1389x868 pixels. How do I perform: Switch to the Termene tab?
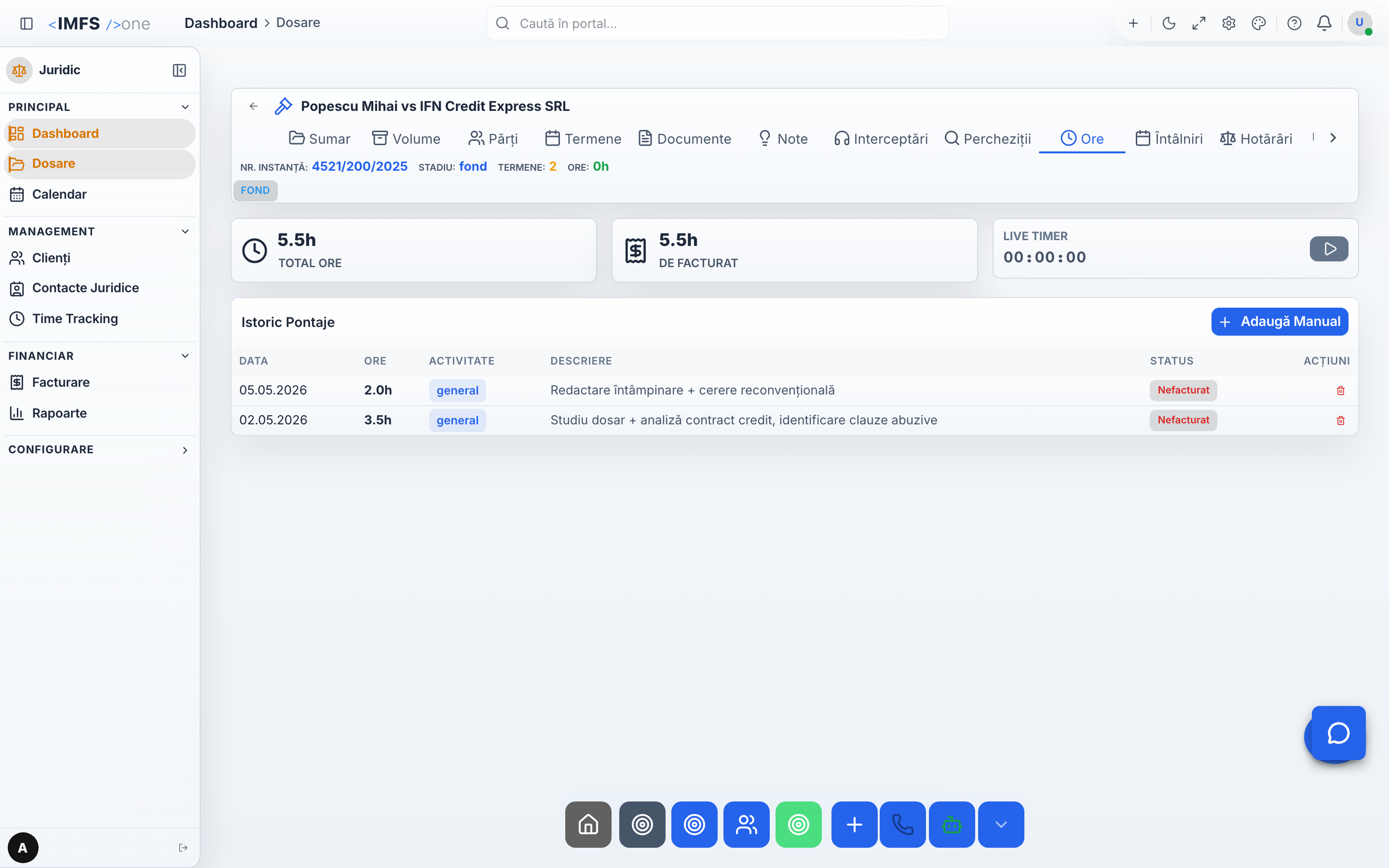pyautogui.click(x=583, y=138)
